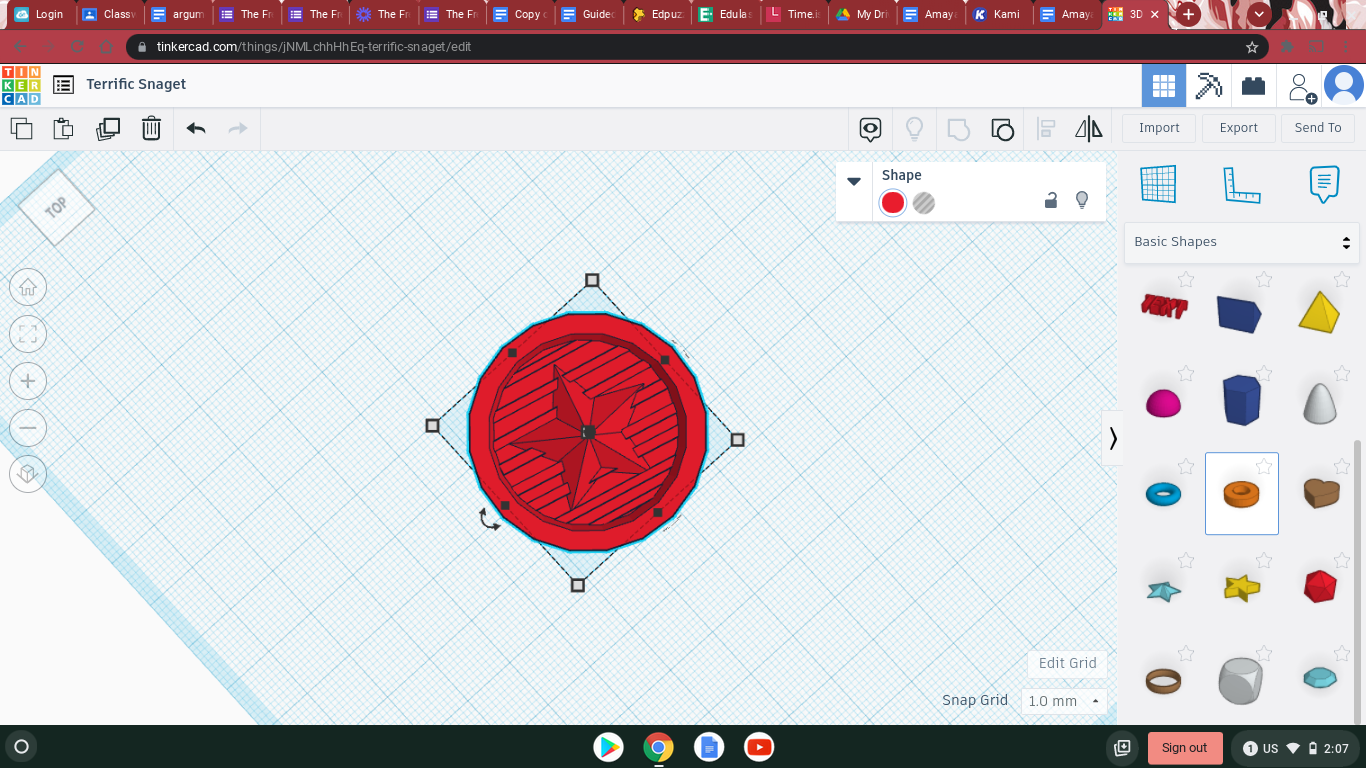Zoom out with minus icon
The image size is (1366, 768).
pyautogui.click(x=28, y=428)
